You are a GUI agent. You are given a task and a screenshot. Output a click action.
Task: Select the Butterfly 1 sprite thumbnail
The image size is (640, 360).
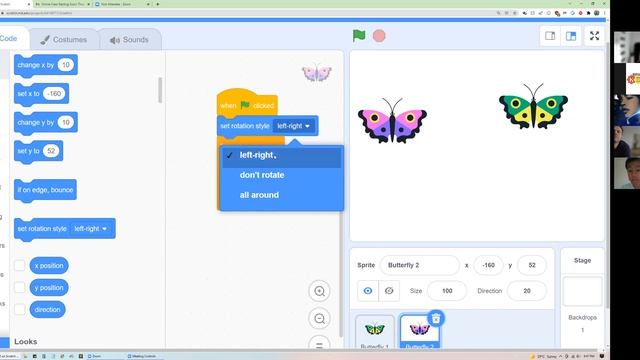[374, 332]
